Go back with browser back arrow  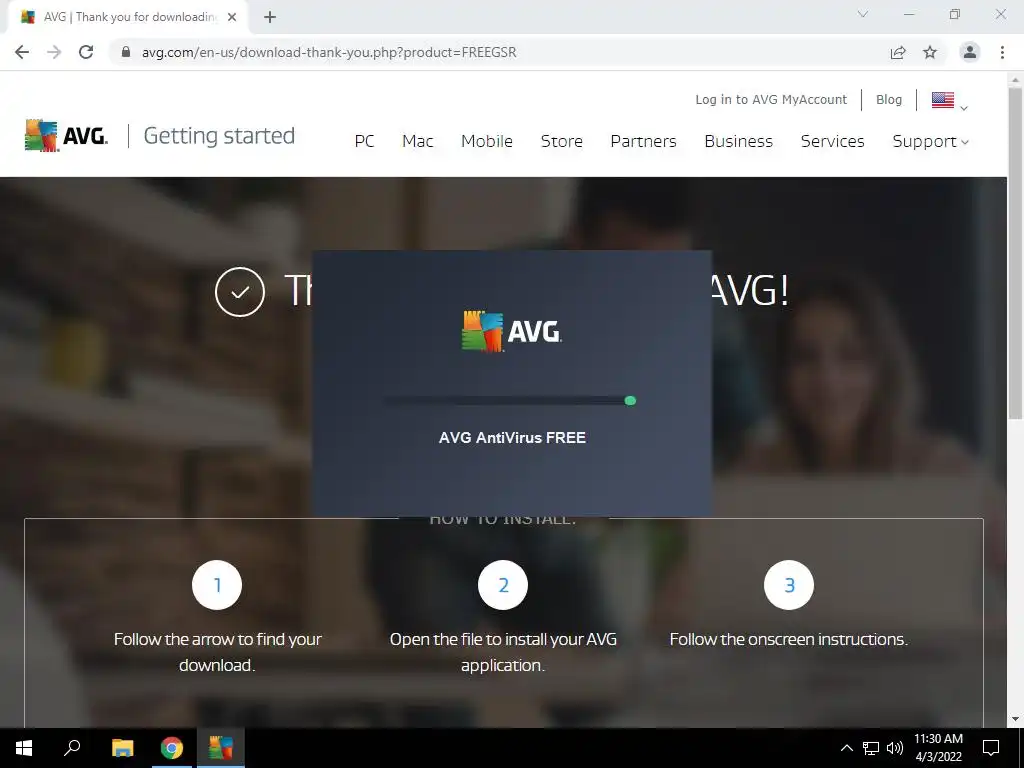pos(22,52)
